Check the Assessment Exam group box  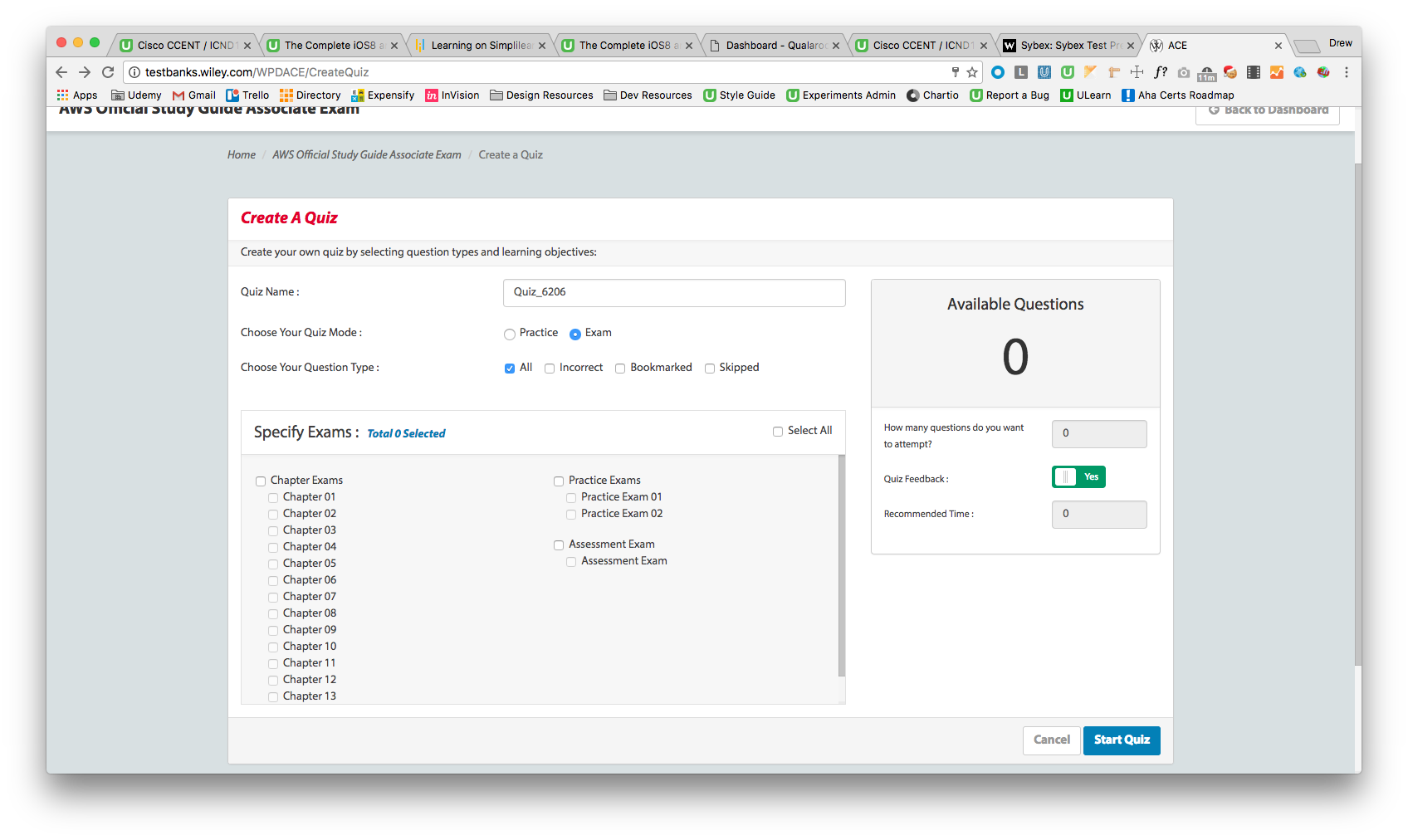click(559, 545)
